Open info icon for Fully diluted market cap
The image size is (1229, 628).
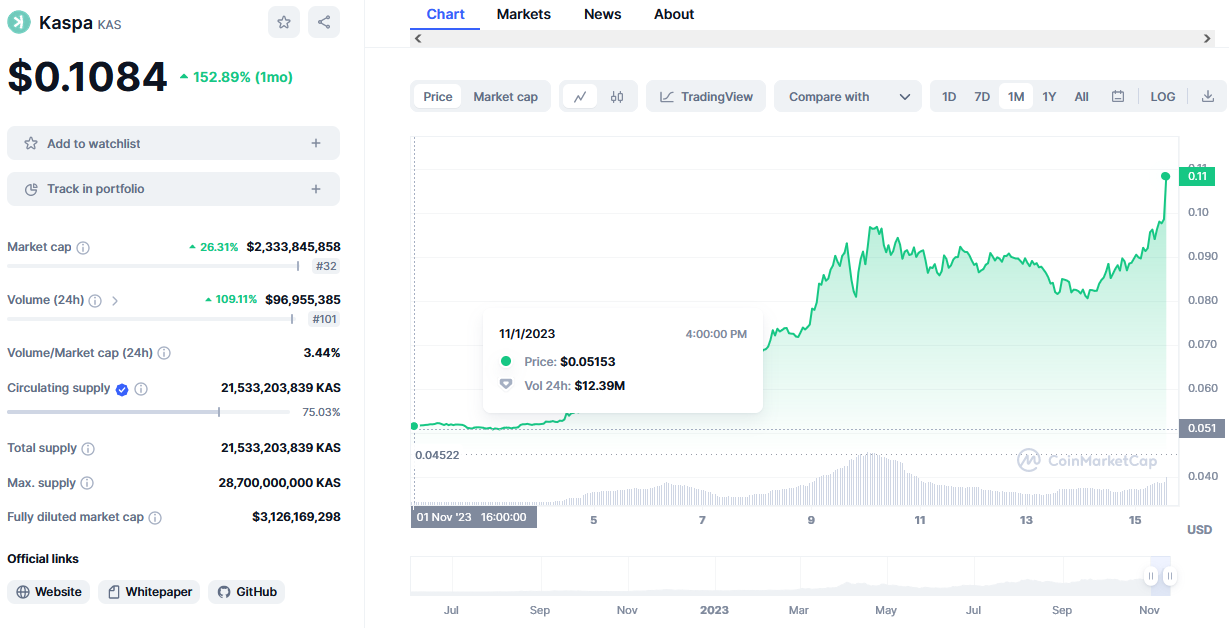(x=155, y=518)
